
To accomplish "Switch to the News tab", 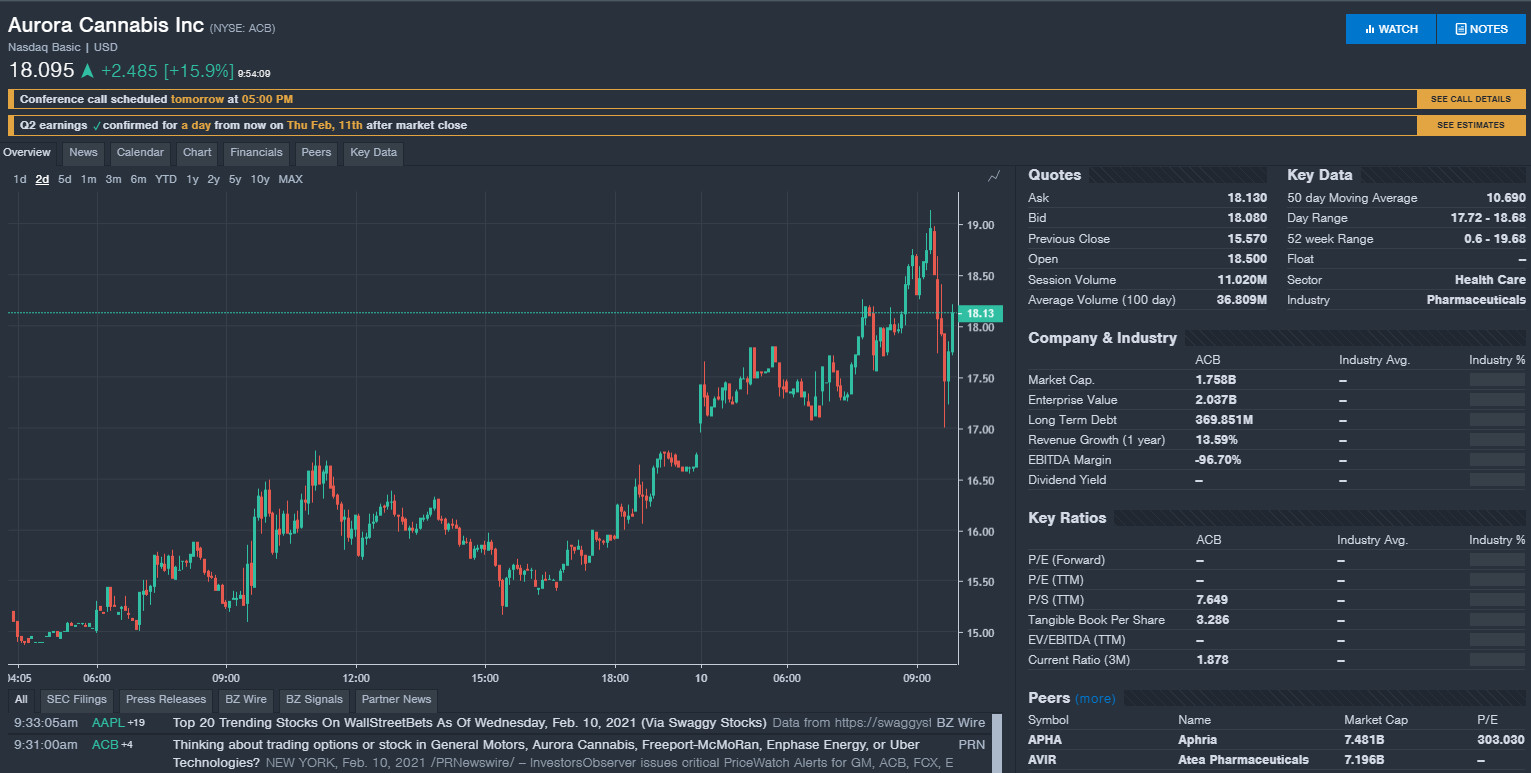I will 83,153.
